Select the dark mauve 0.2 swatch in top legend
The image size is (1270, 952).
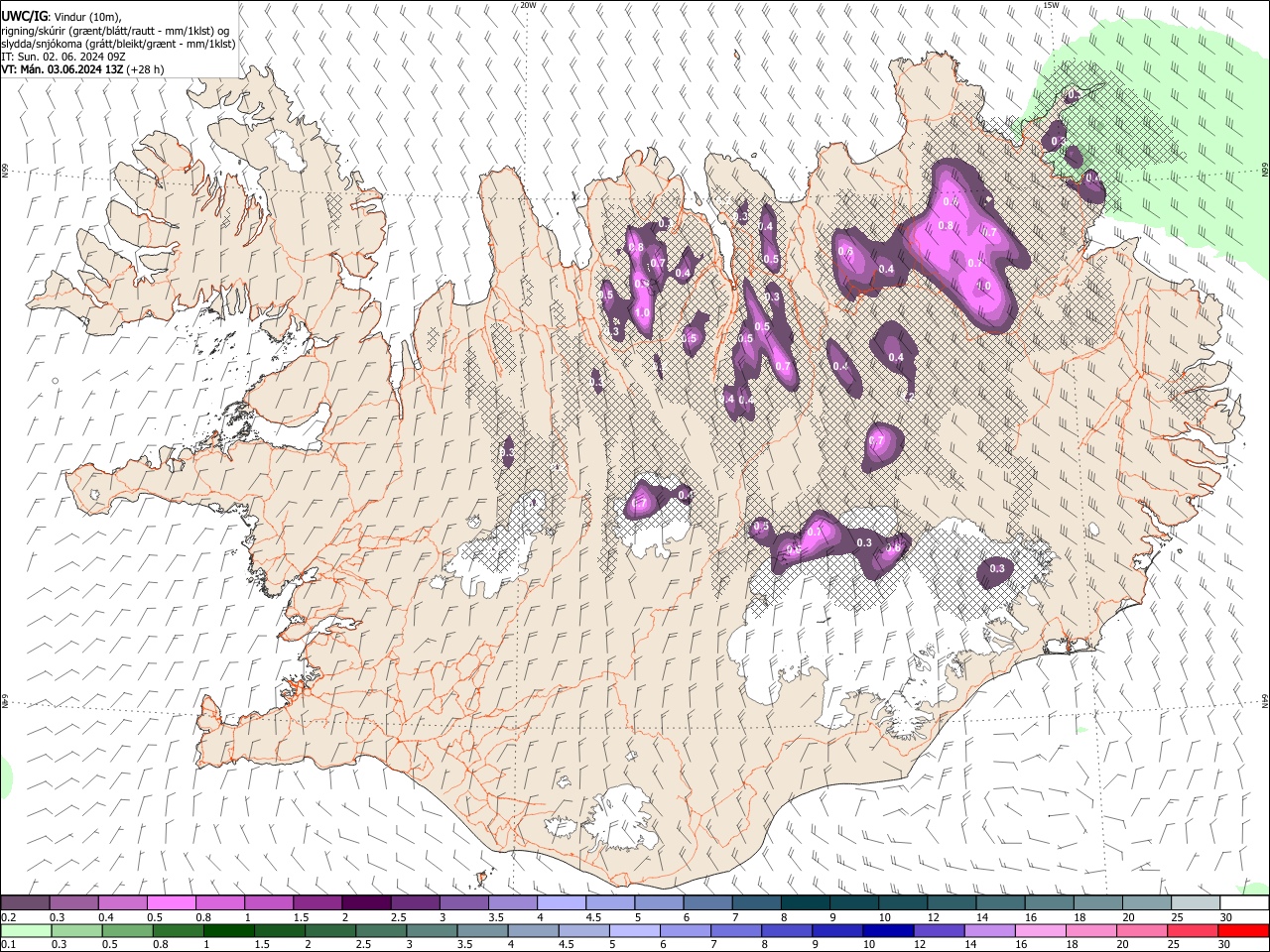point(25,902)
